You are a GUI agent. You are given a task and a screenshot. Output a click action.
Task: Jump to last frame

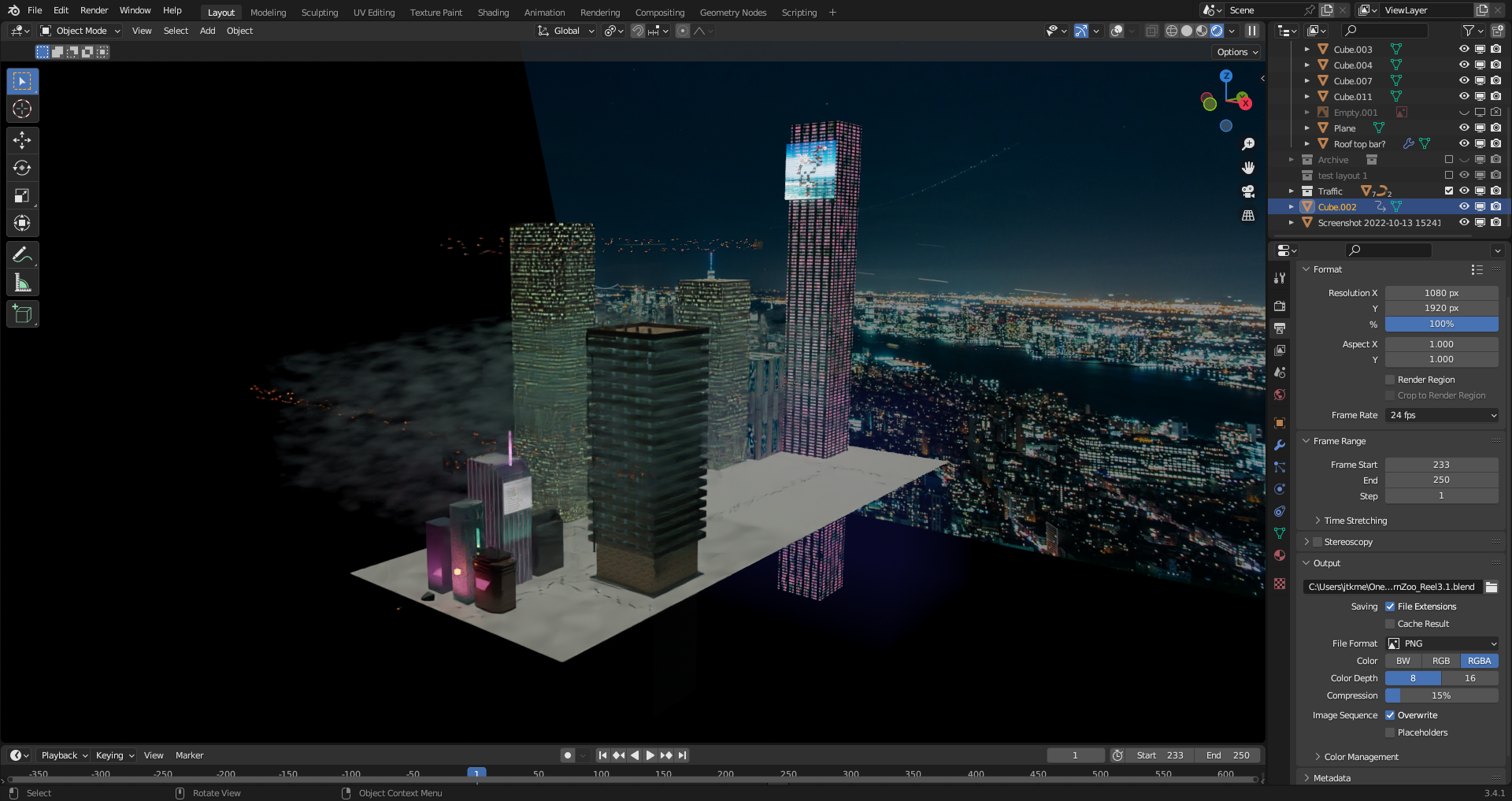tap(683, 755)
